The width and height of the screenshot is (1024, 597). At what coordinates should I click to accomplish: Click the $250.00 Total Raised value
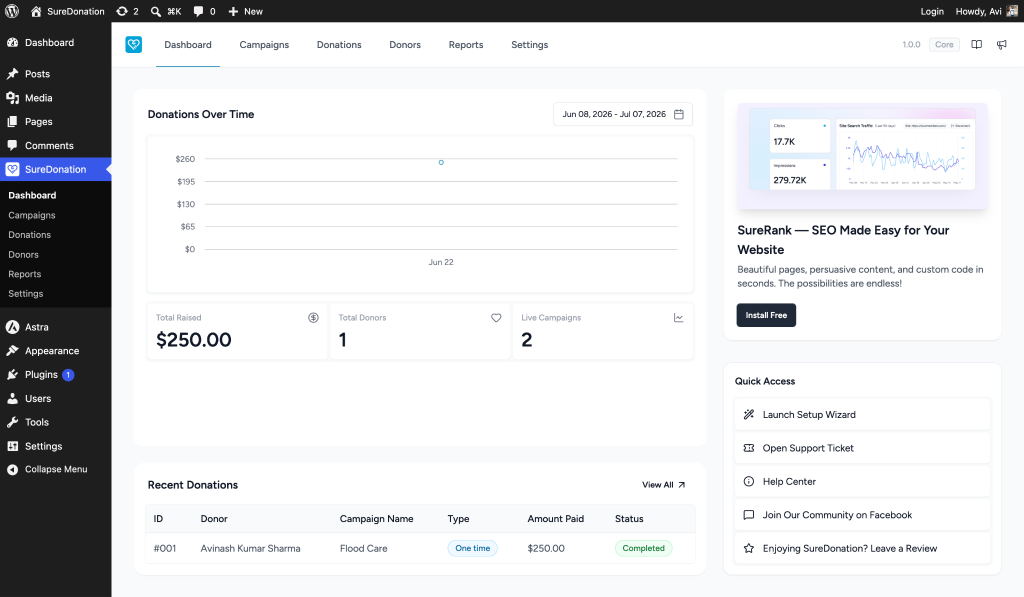click(x=193, y=340)
